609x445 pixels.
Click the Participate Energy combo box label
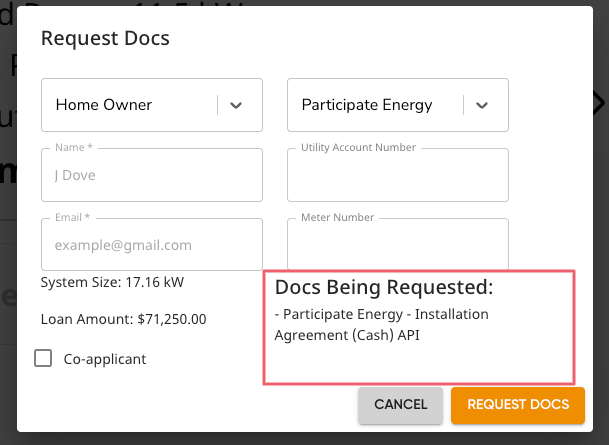pos(366,105)
